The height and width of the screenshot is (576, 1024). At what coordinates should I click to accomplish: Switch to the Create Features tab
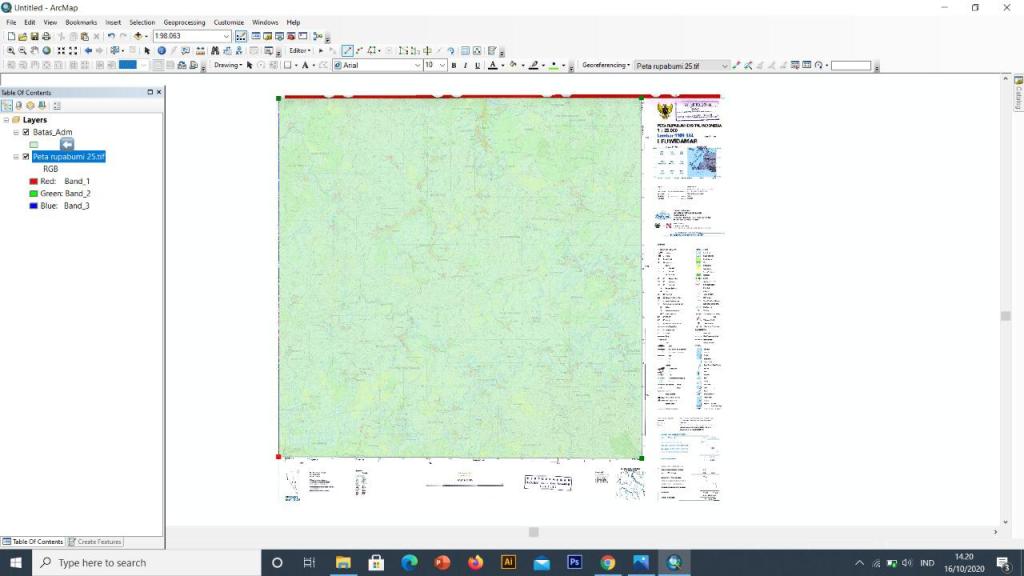[95, 542]
